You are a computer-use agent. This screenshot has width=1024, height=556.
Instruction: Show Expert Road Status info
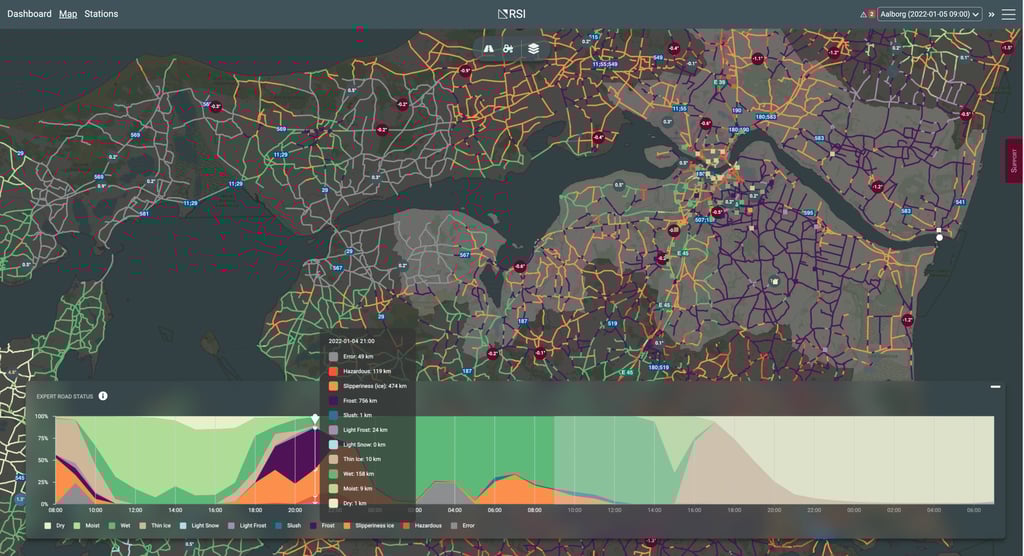coord(103,396)
